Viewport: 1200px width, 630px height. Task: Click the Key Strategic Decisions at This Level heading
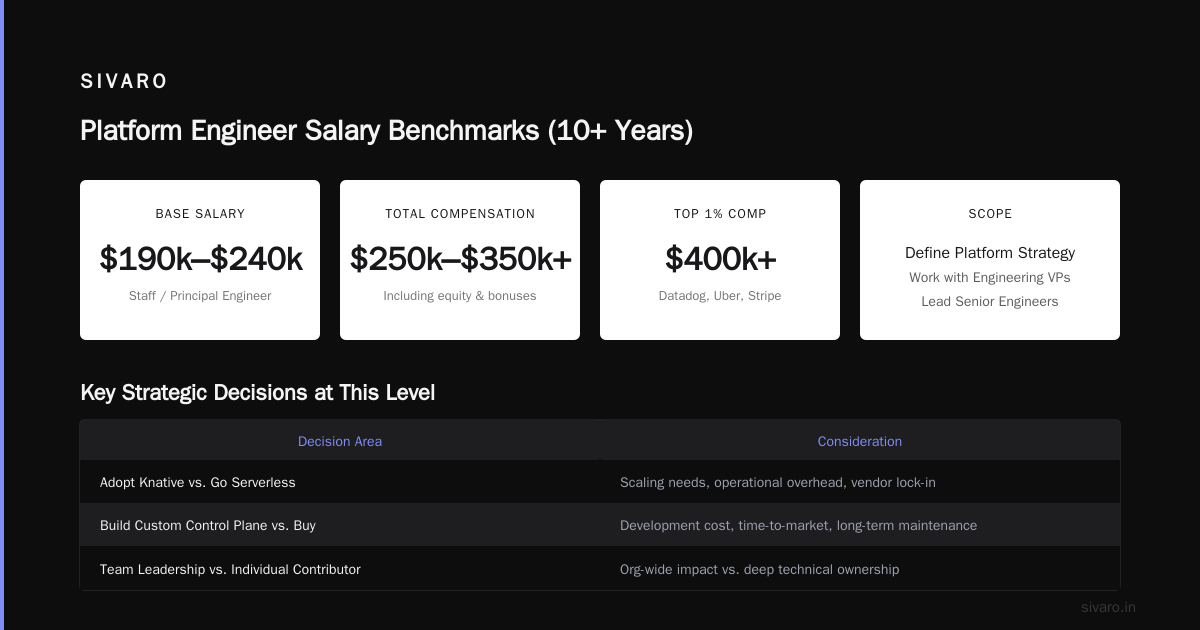click(x=257, y=393)
